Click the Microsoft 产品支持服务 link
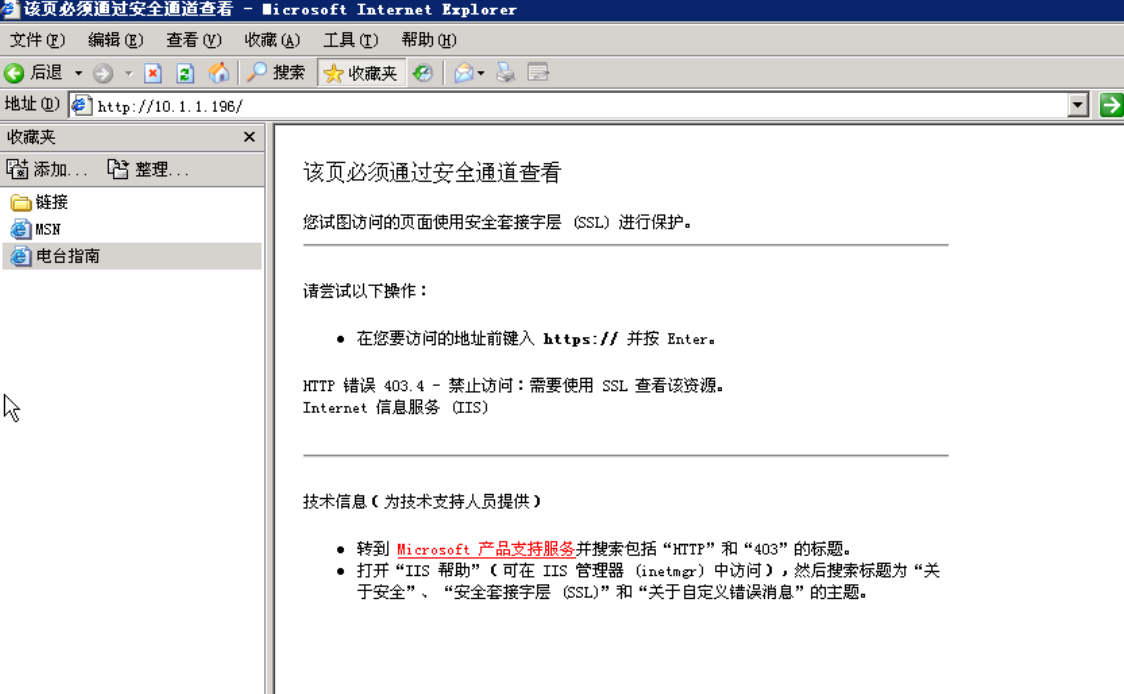Screen dimensions: 1124x694 (486, 549)
